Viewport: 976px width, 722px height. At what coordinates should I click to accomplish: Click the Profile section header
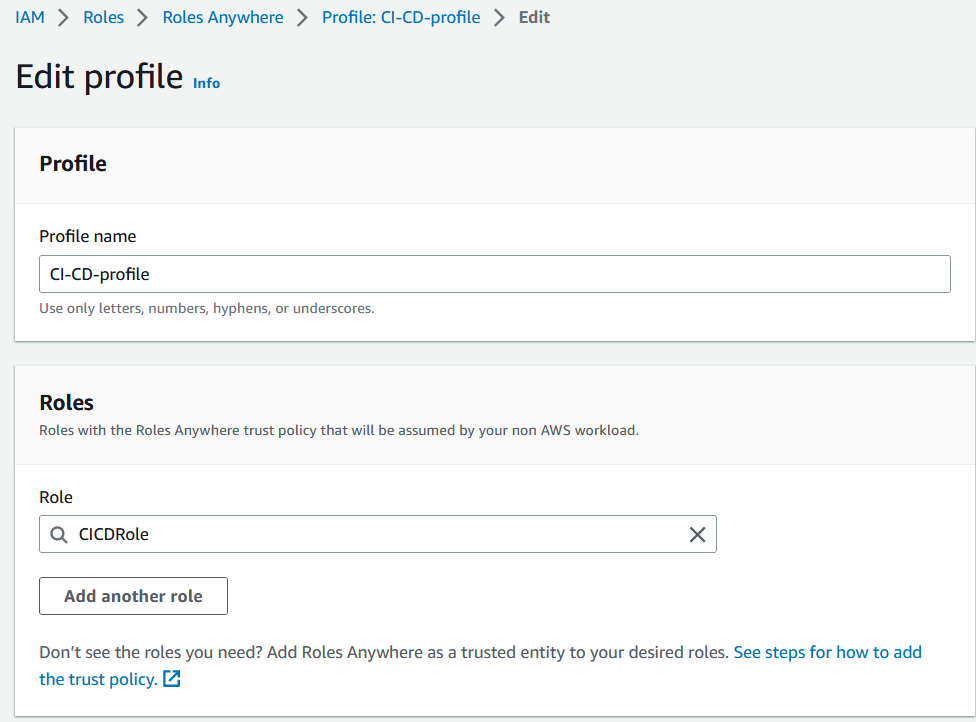[x=72, y=163]
